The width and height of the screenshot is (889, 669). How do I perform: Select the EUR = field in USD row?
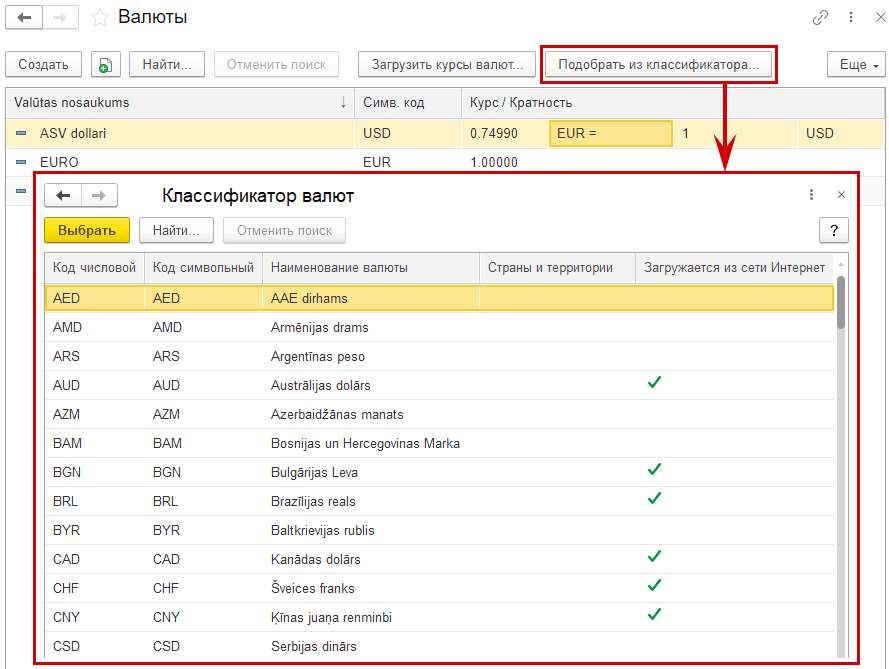coord(610,133)
